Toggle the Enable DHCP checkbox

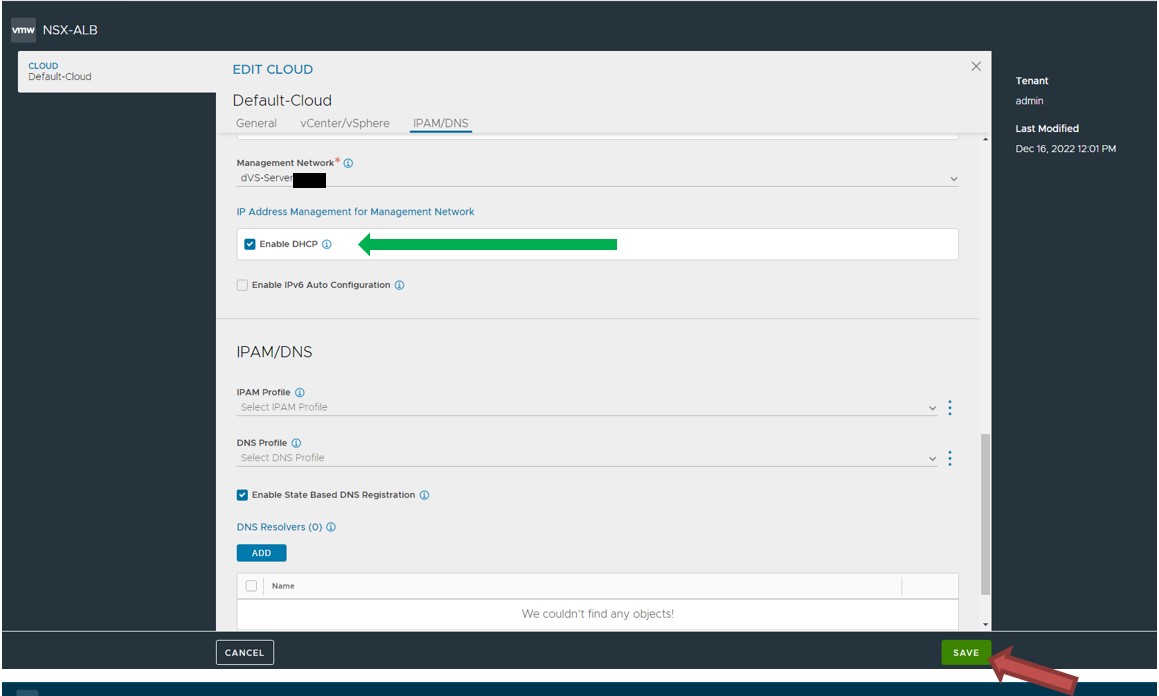[x=250, y=245]
